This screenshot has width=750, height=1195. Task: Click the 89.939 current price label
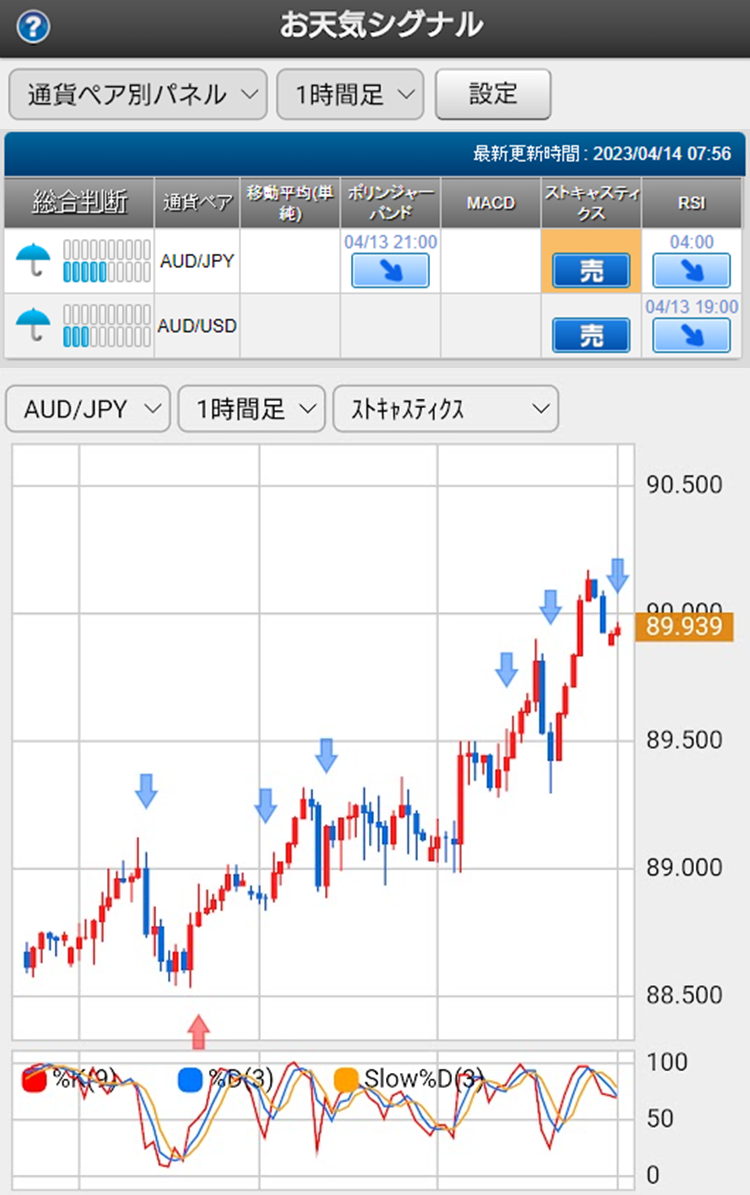pos(684,626)
